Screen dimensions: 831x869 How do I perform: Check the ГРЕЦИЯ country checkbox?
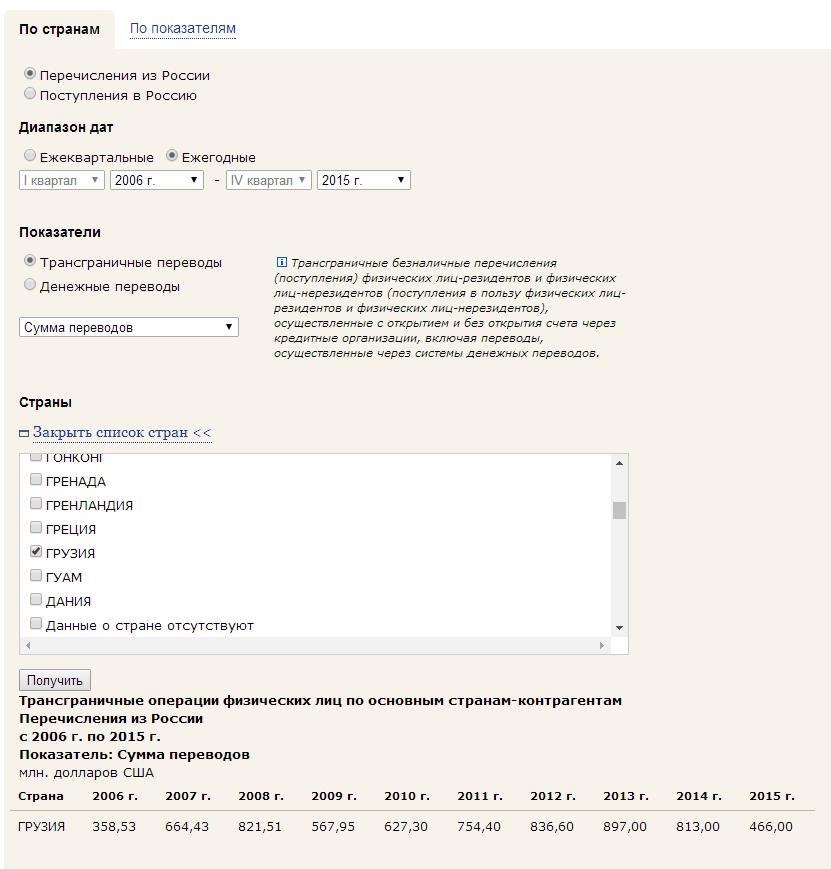(x=36, y=527)
